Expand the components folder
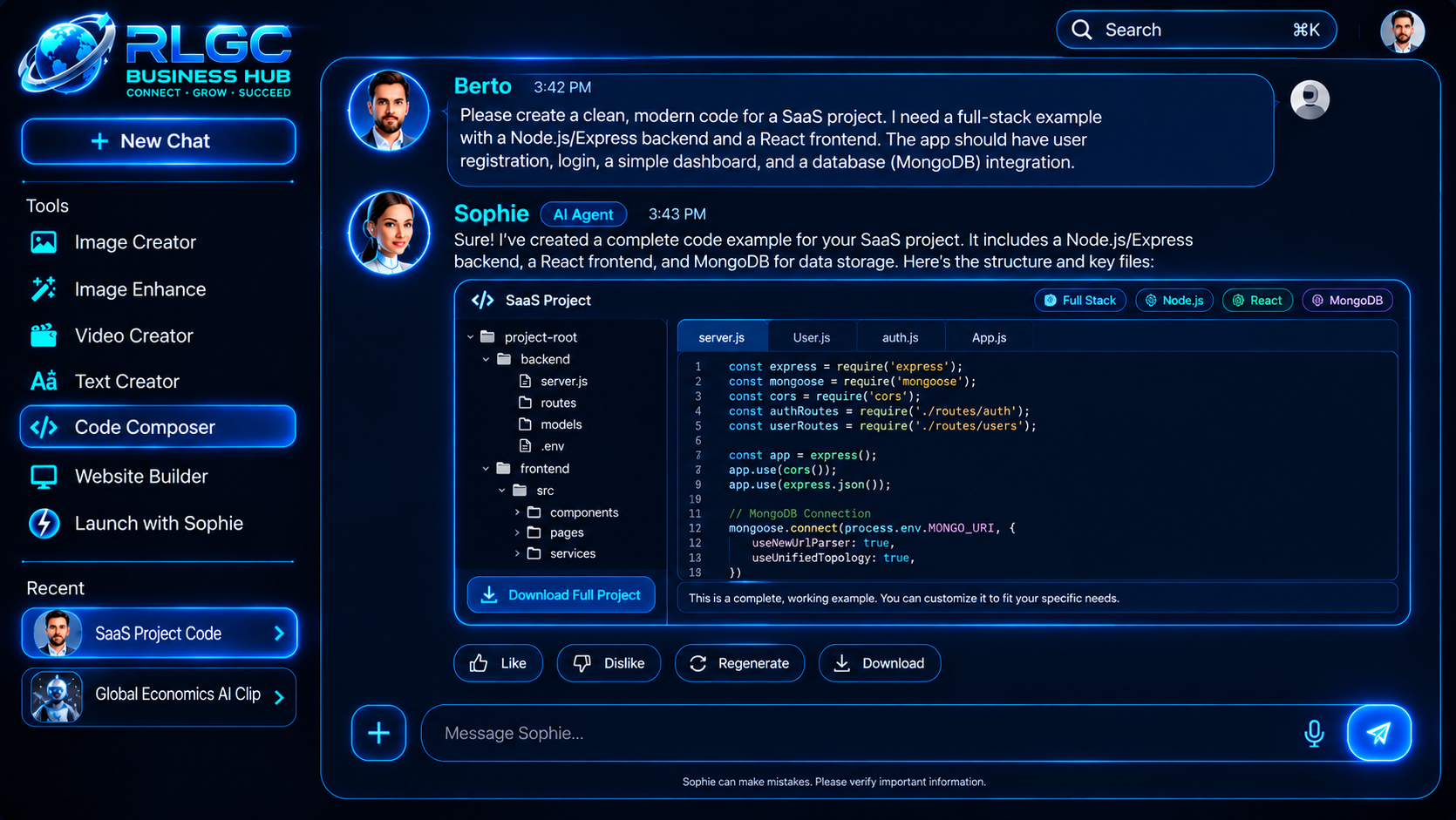The height and width of the screenshot is (820, 1456). click(517, 512)
